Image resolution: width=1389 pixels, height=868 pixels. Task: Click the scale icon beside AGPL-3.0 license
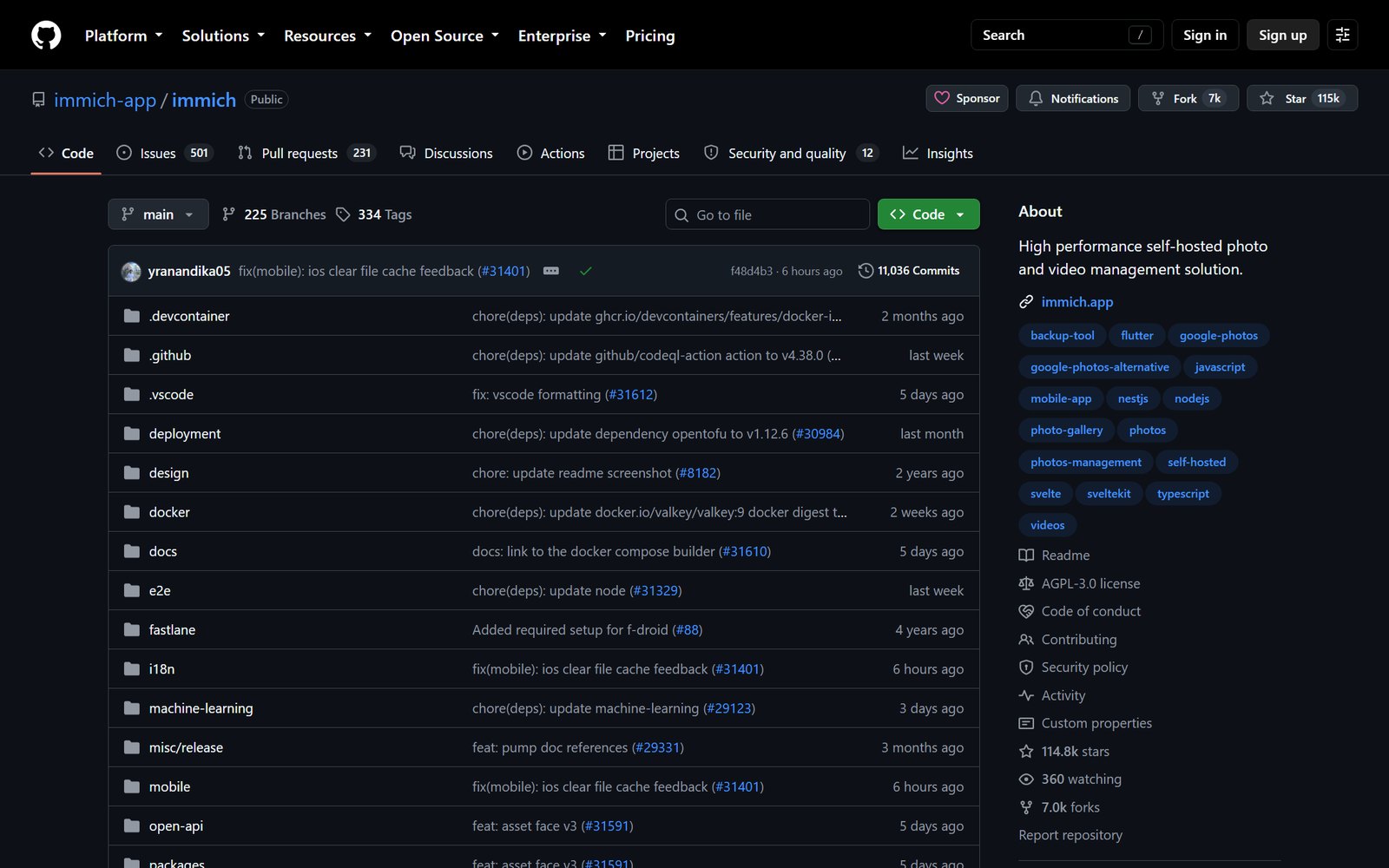click(1026, 583)
